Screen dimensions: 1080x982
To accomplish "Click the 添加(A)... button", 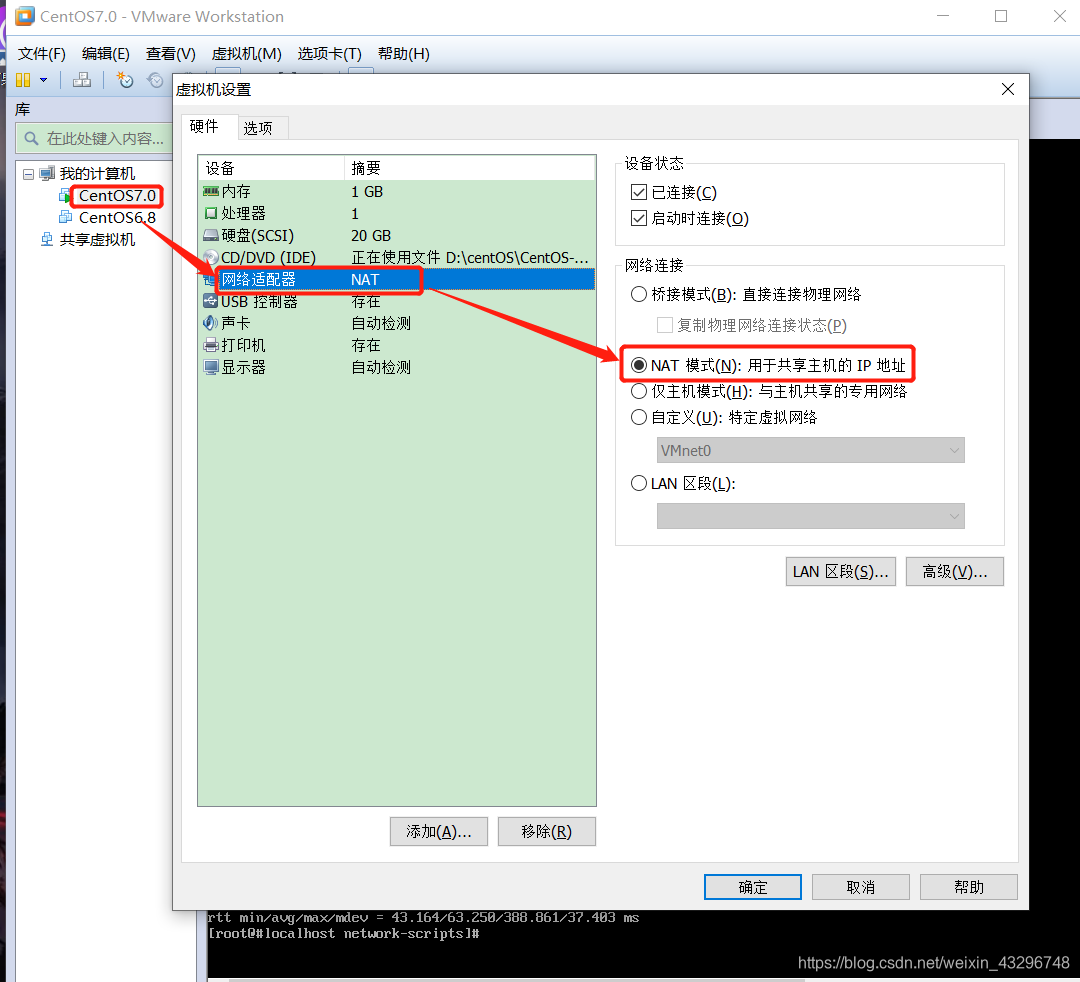I will click(x=439, y=832).
